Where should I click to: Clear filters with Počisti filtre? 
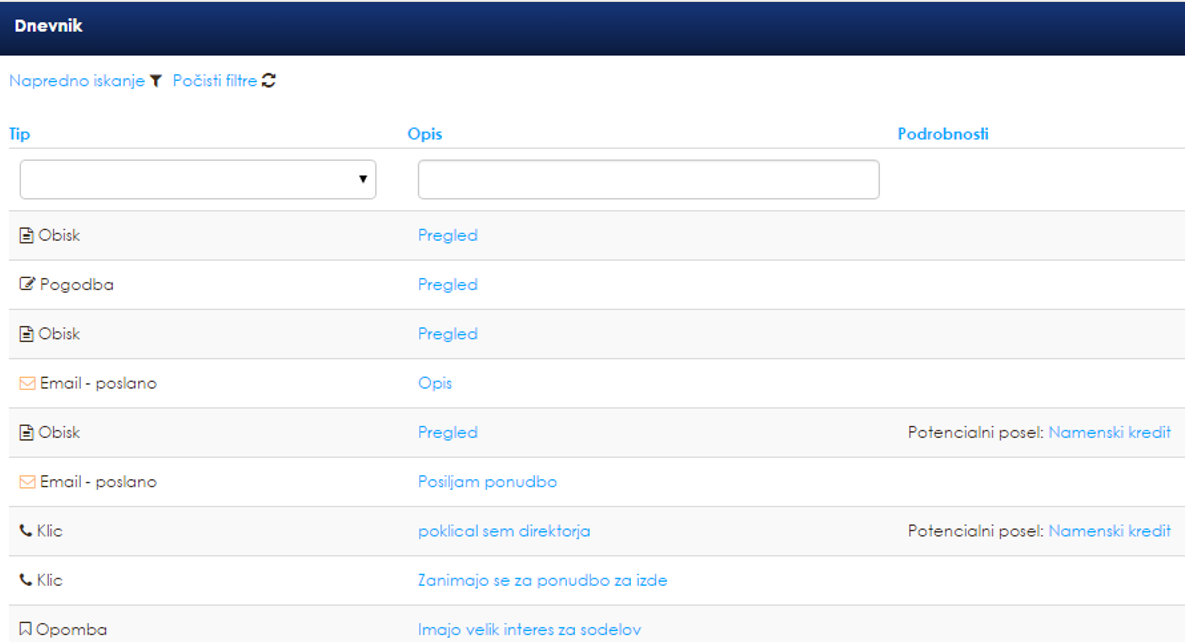coord(214,81)
